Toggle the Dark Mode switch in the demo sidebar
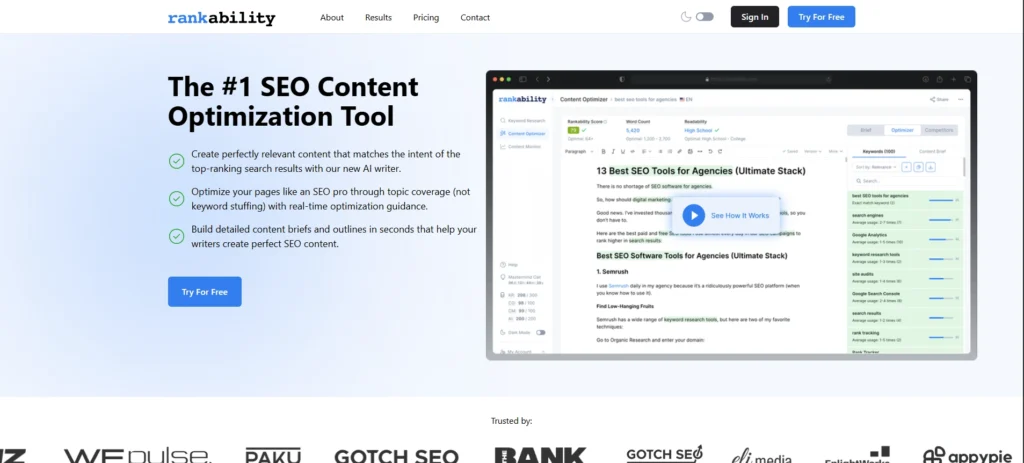Viewport: 1024px width, 463px height. click(x=541, y=332)
